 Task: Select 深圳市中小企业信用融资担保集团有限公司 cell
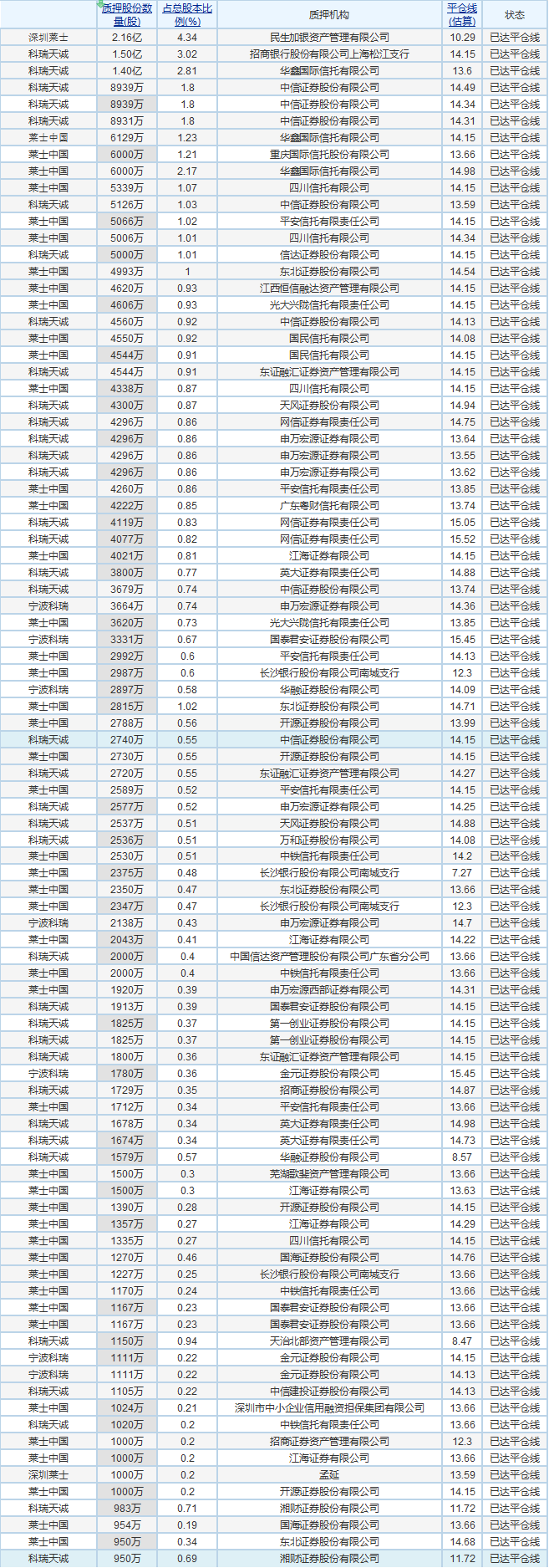(x=330, y=1408)
